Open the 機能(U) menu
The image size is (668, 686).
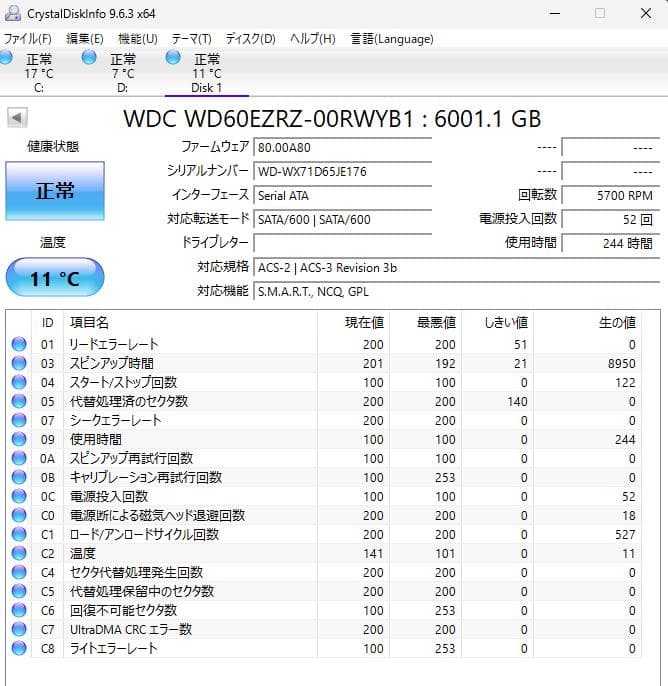click(138, 39)
